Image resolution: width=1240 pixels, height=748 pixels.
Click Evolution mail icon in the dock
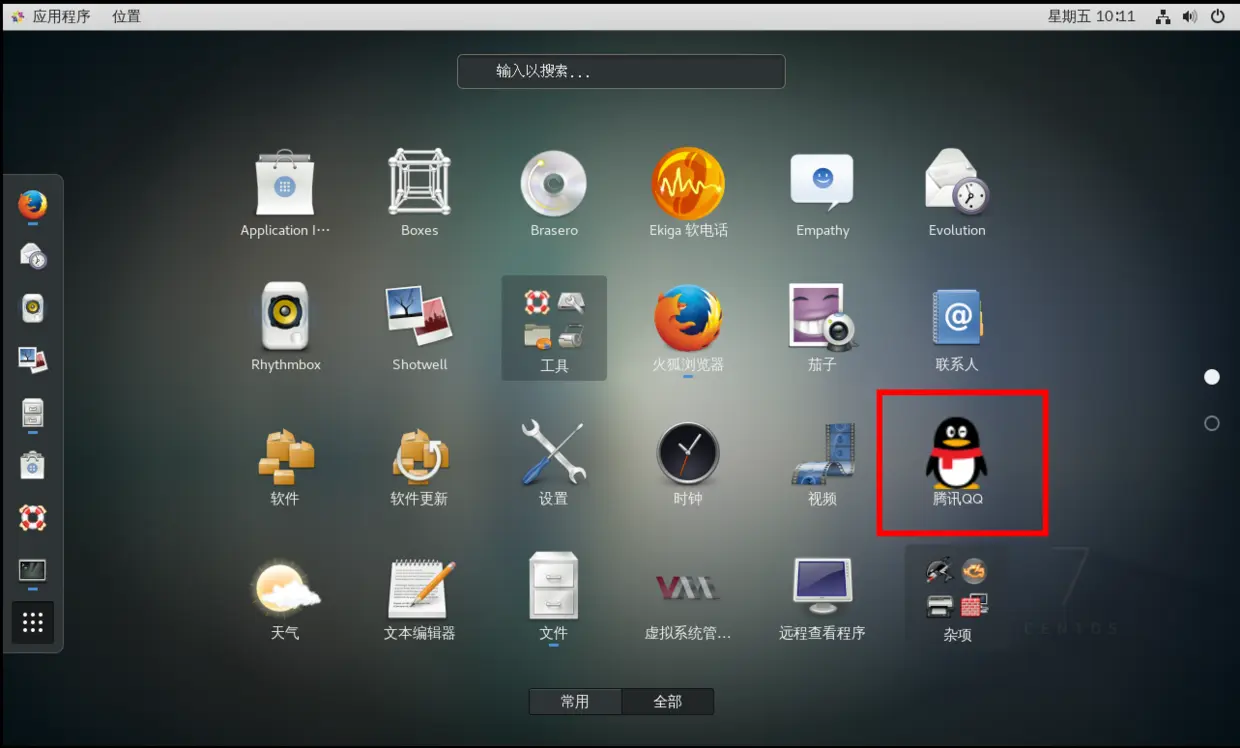[x=33, y=257]
